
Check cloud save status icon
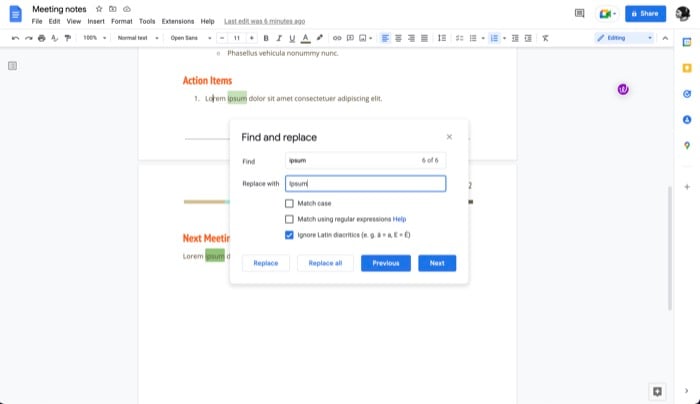click(x=127, y=9)
